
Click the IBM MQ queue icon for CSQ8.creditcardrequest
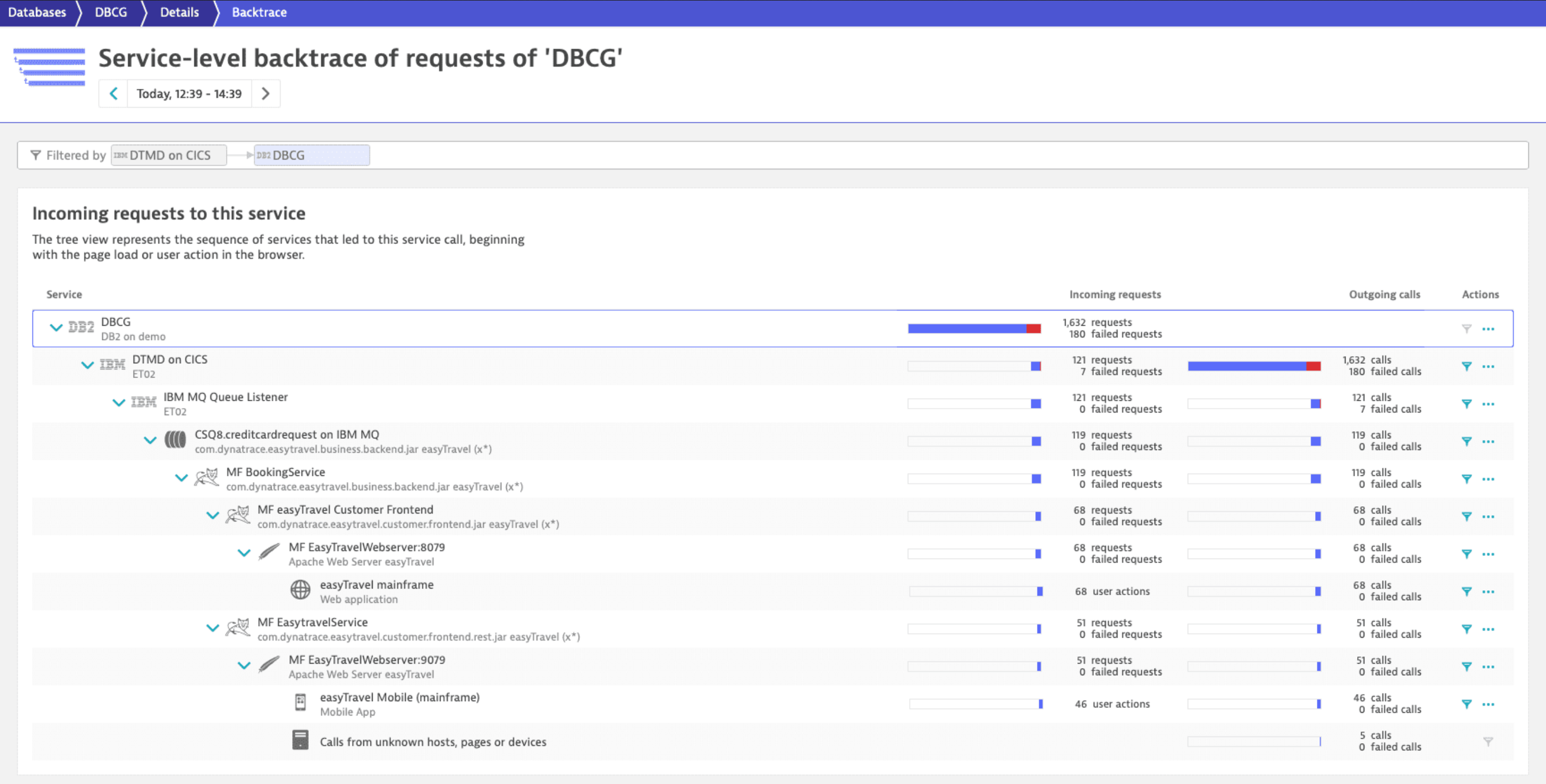tap(175, 440)
